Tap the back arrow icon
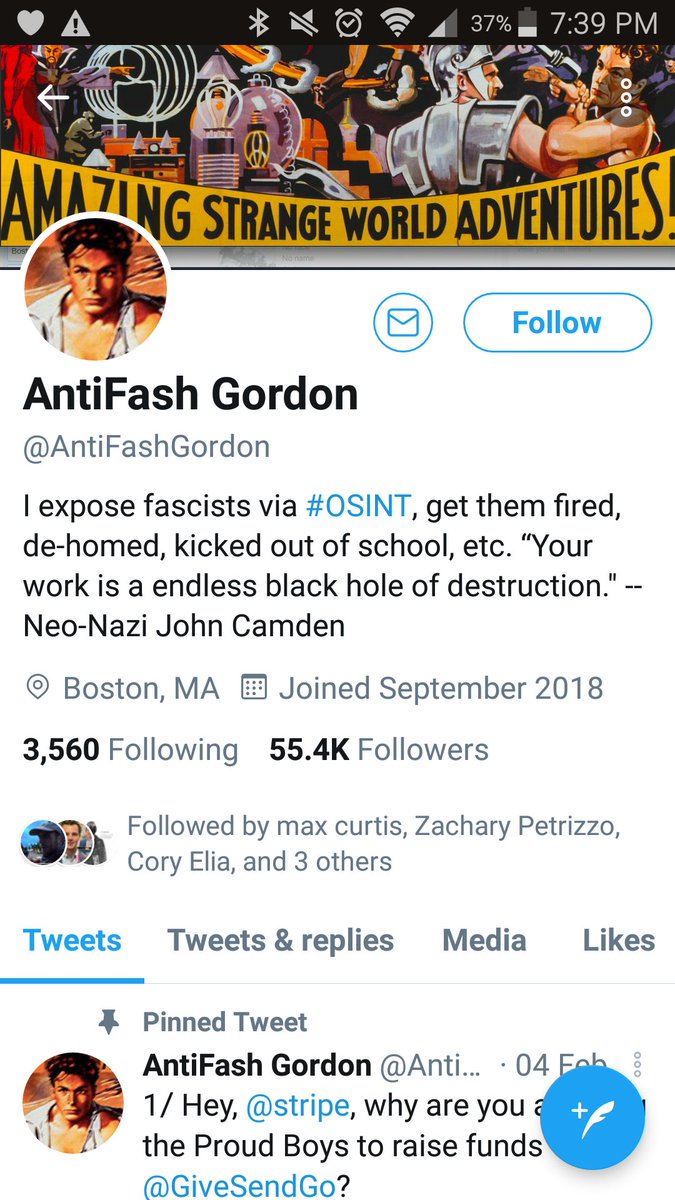Image resolution: width=675 pixels, height=1200 pixels. [53, 97]
